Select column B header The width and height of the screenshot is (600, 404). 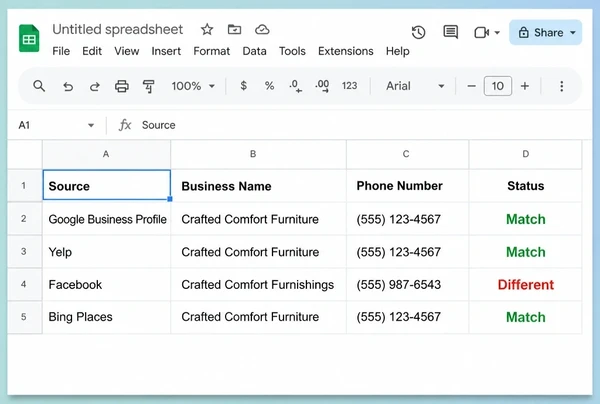pyautogui.click(x=258, y=154)
